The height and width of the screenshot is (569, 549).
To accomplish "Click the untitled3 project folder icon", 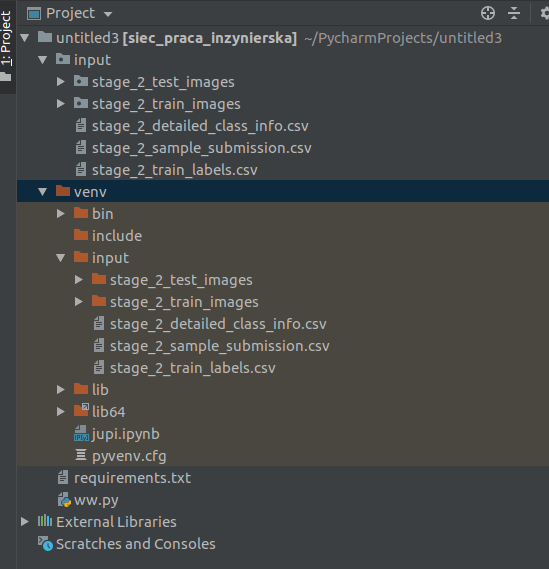I will point(45,36).
